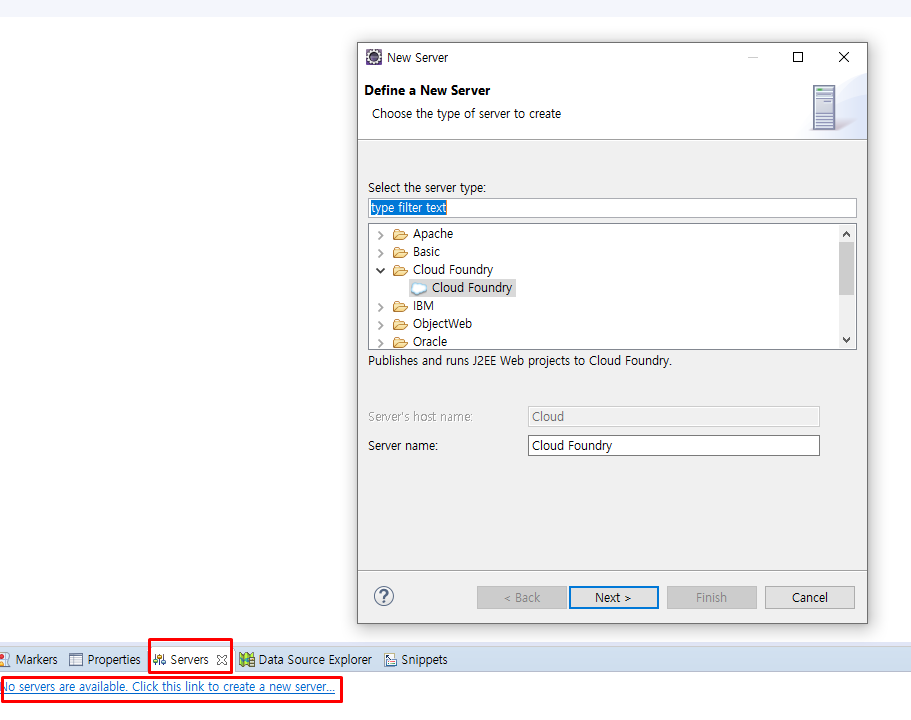The width and height of the screenshot is (911, 720).
Task: Click the Server's host name field
Action: pyautogui.click(x=673, y=417)
